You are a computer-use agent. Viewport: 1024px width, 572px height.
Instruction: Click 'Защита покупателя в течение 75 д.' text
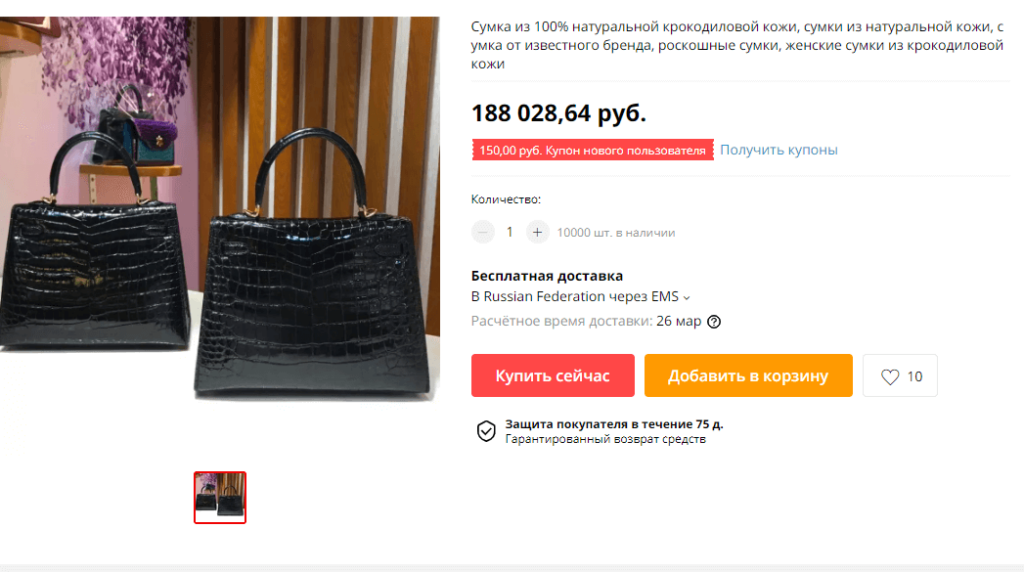[x=614, y=424]
